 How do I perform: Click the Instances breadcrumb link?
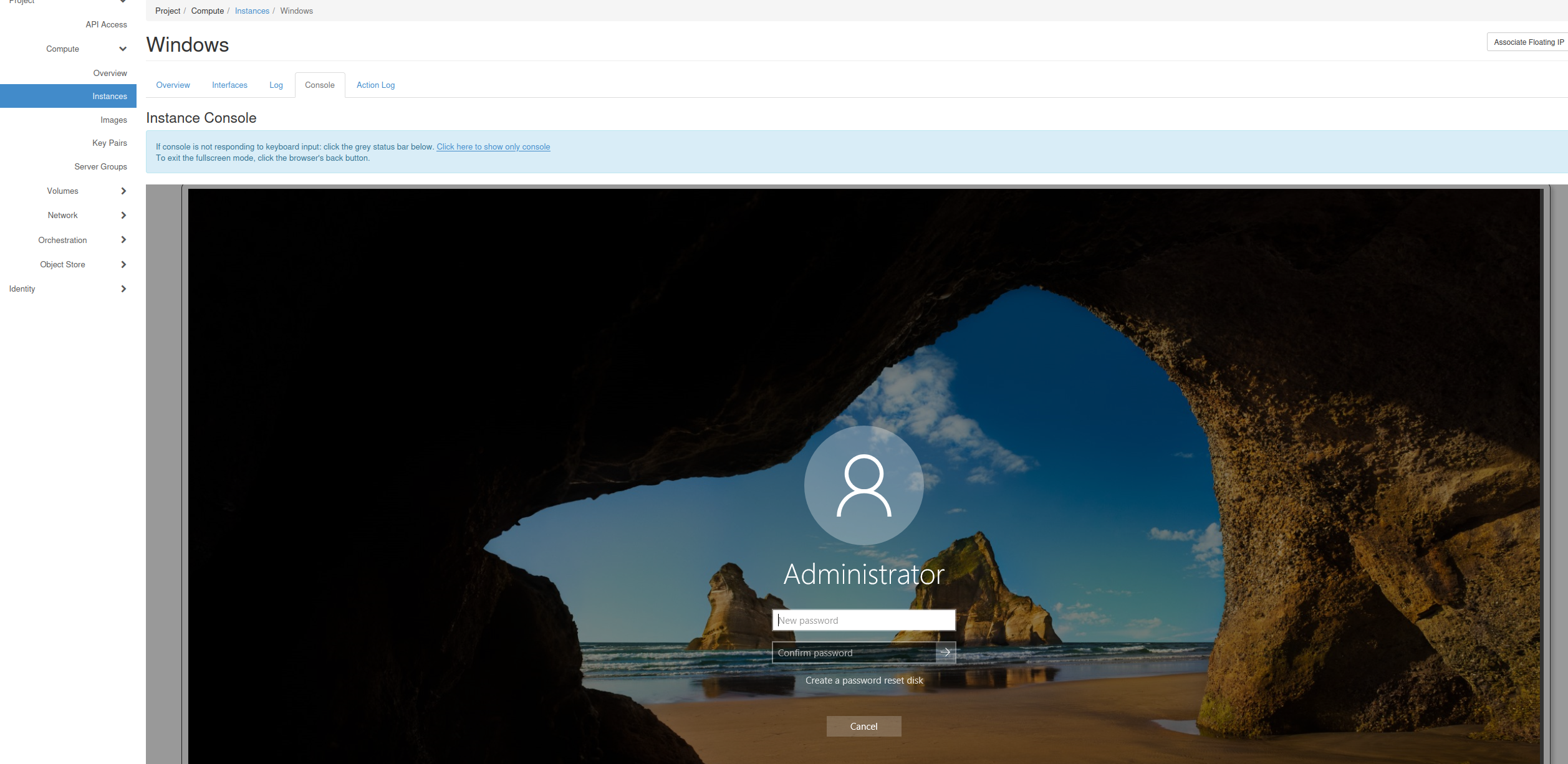tap(252, 11)
